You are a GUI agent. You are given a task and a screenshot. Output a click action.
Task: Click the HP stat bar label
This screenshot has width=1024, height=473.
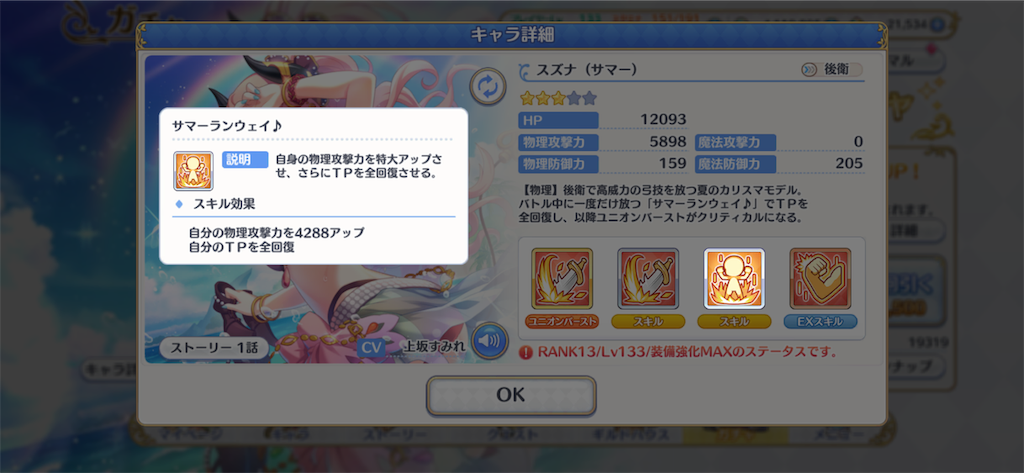click(558, 120)
